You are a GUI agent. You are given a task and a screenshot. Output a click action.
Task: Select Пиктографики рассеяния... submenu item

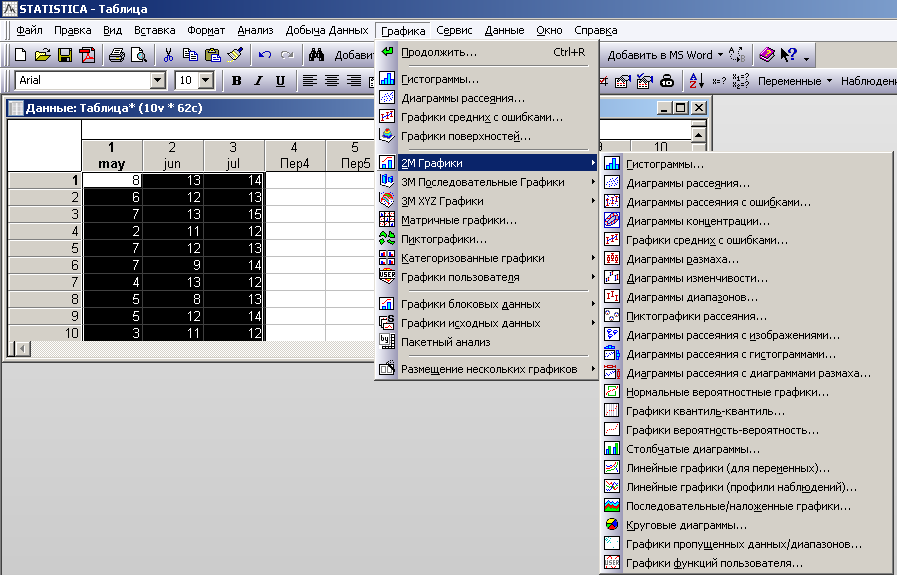[x=746, y=316]
